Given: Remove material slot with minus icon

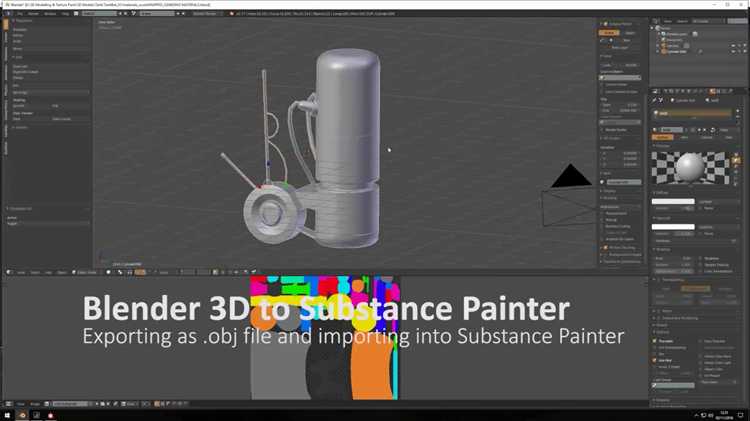Looking at the screenshot, I should pos(737,117).
